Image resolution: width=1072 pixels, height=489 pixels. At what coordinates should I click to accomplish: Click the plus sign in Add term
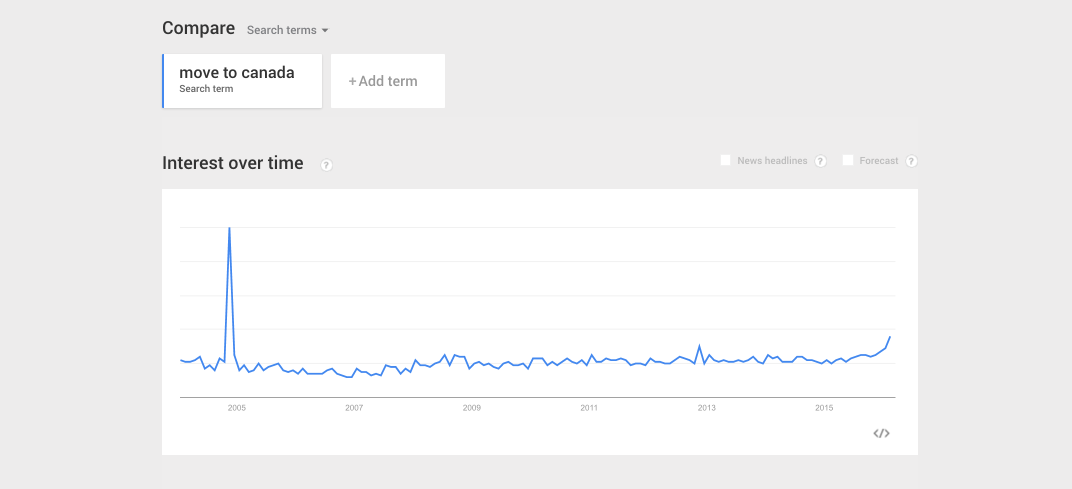click(x=352, y=81)
